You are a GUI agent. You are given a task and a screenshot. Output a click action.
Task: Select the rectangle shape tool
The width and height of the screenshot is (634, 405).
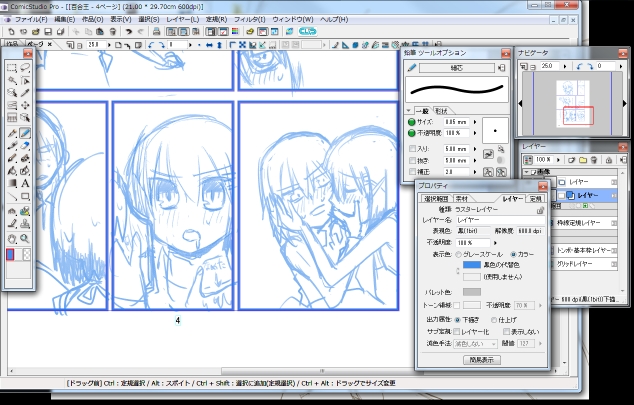(25, 197)
